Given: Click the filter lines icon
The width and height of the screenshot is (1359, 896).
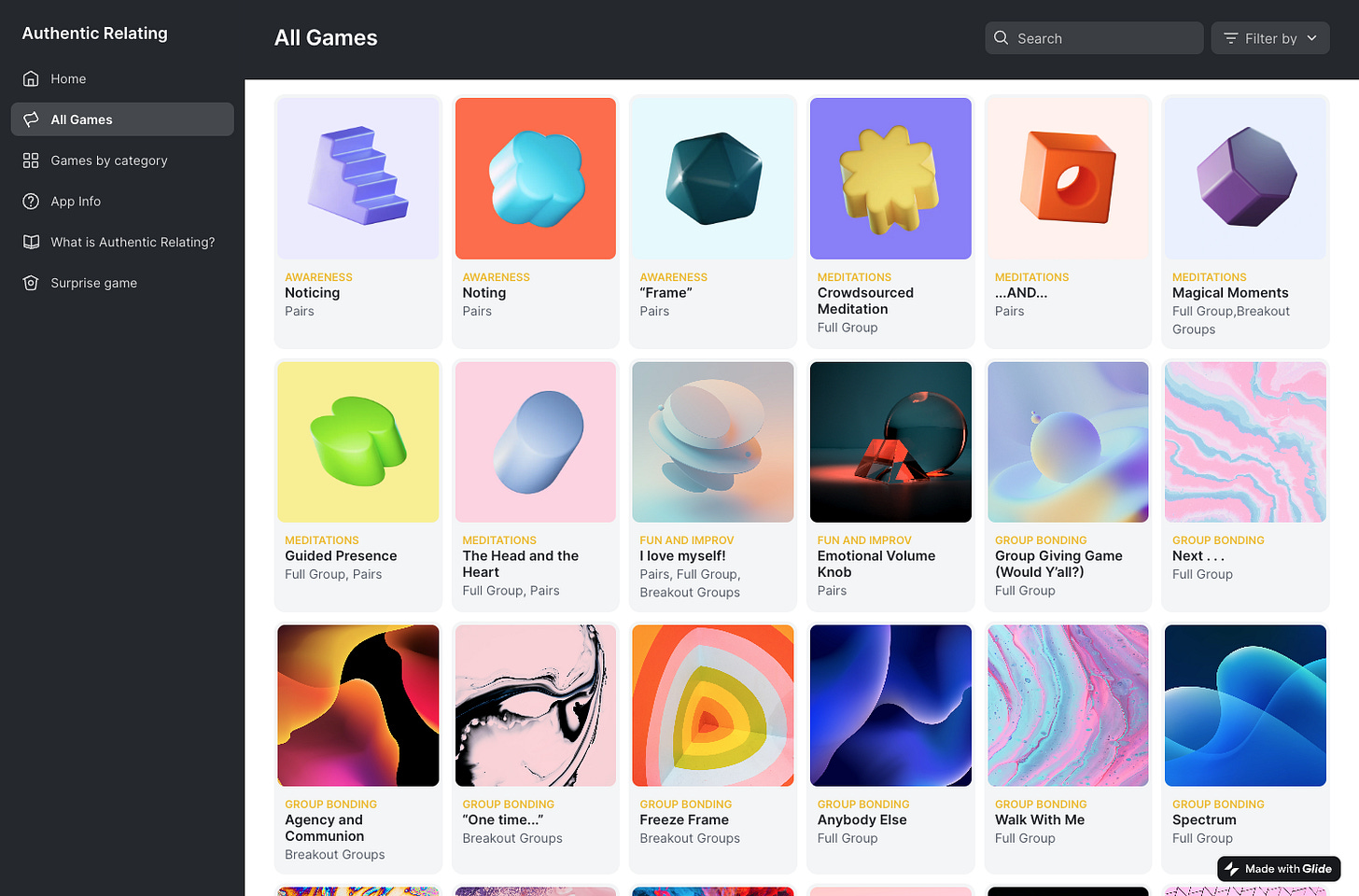Looking at the screenshot, I should pyautogui.click(x=1231, y=38).
